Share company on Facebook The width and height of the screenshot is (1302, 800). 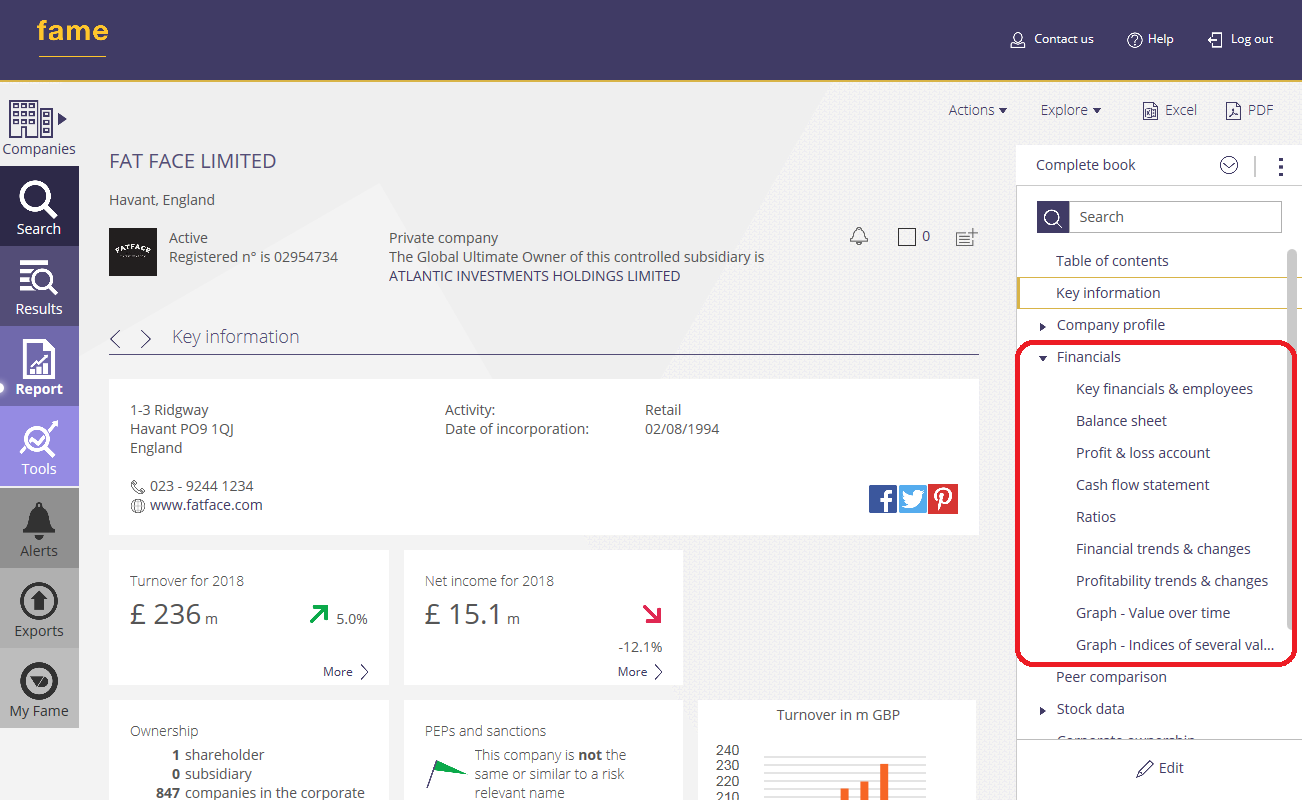pos(883,499)
